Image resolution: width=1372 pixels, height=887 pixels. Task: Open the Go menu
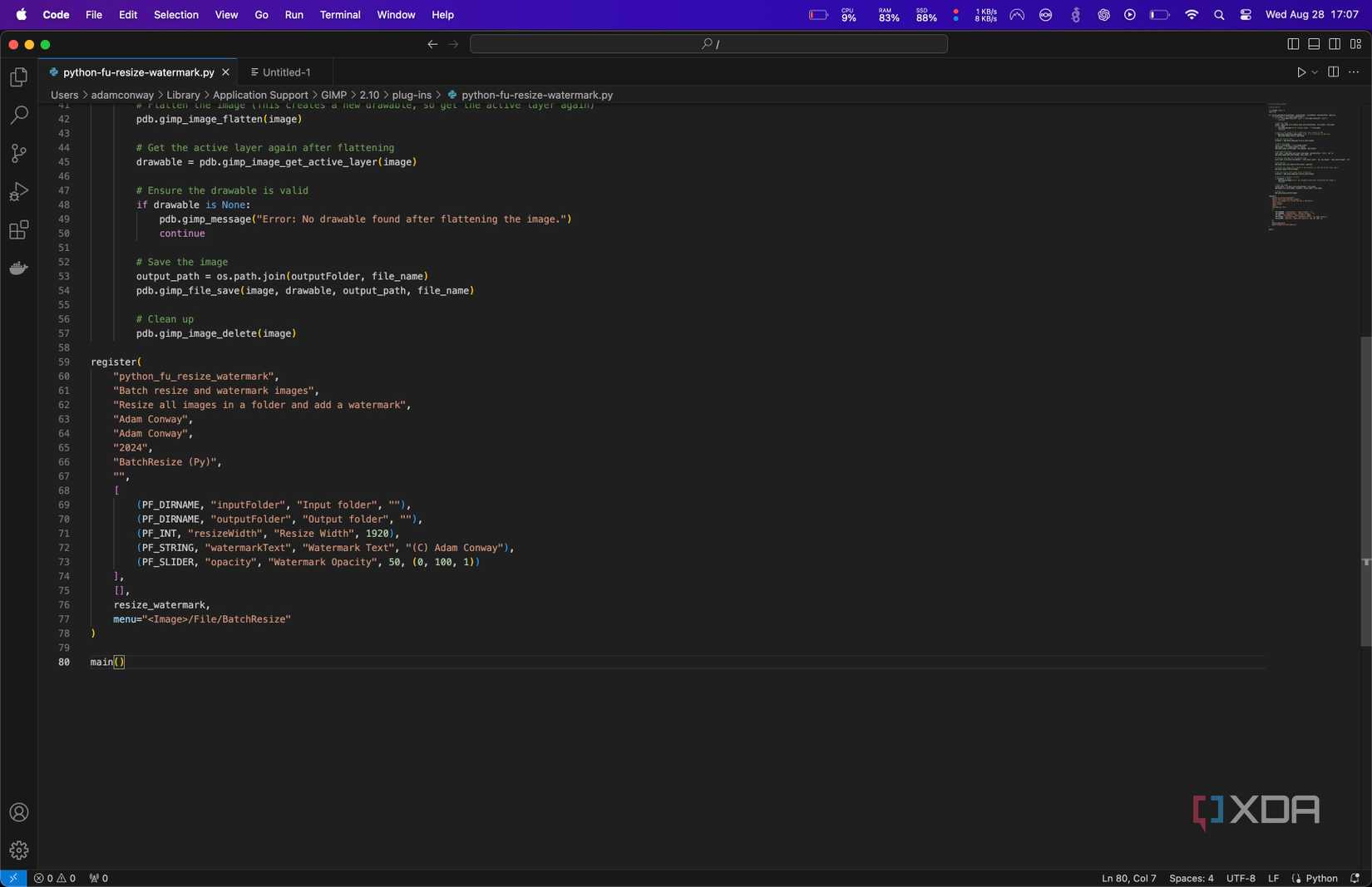click(x=261, y=14)
